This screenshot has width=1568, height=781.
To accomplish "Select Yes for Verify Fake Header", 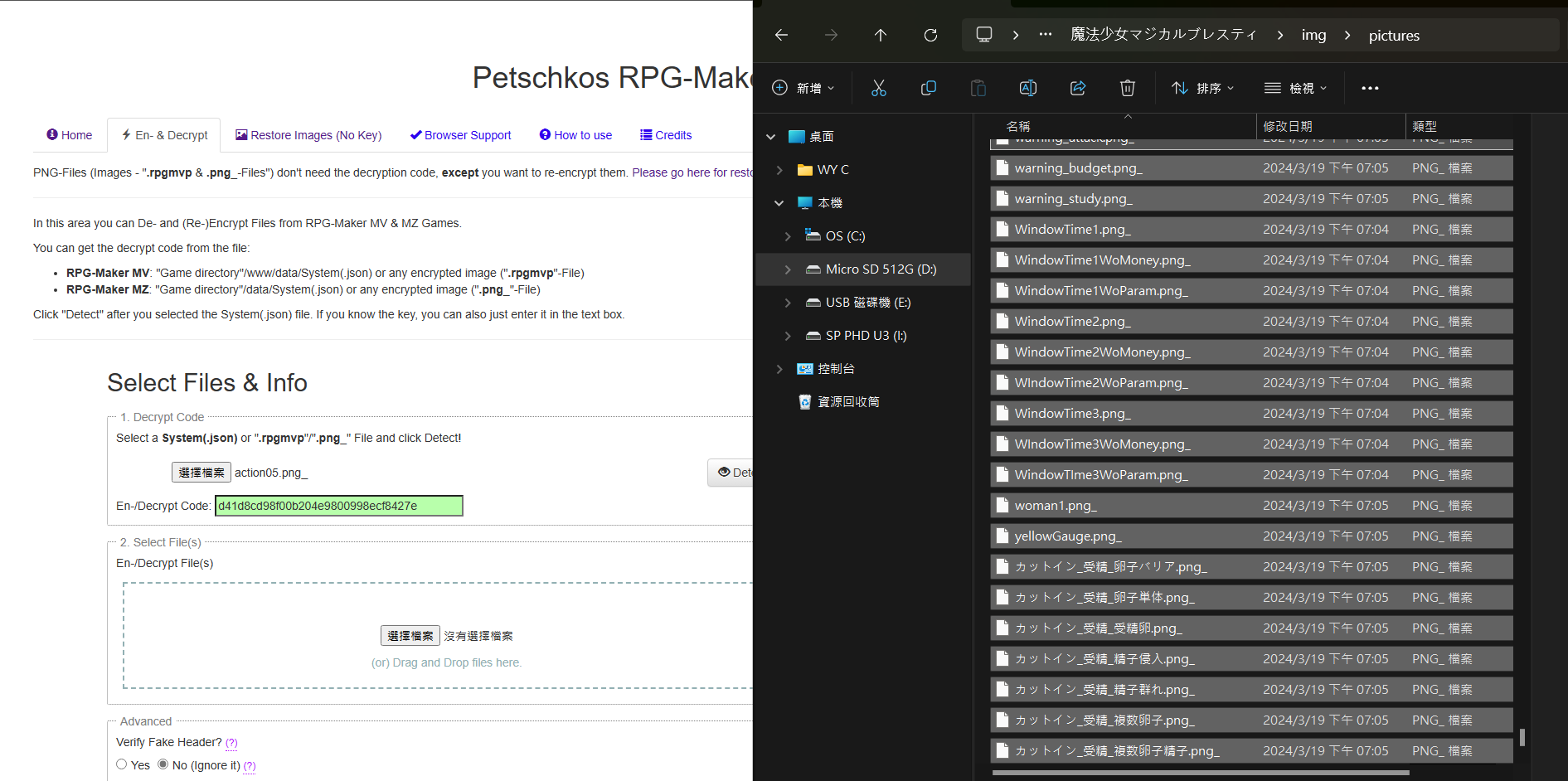I will 122,764.
